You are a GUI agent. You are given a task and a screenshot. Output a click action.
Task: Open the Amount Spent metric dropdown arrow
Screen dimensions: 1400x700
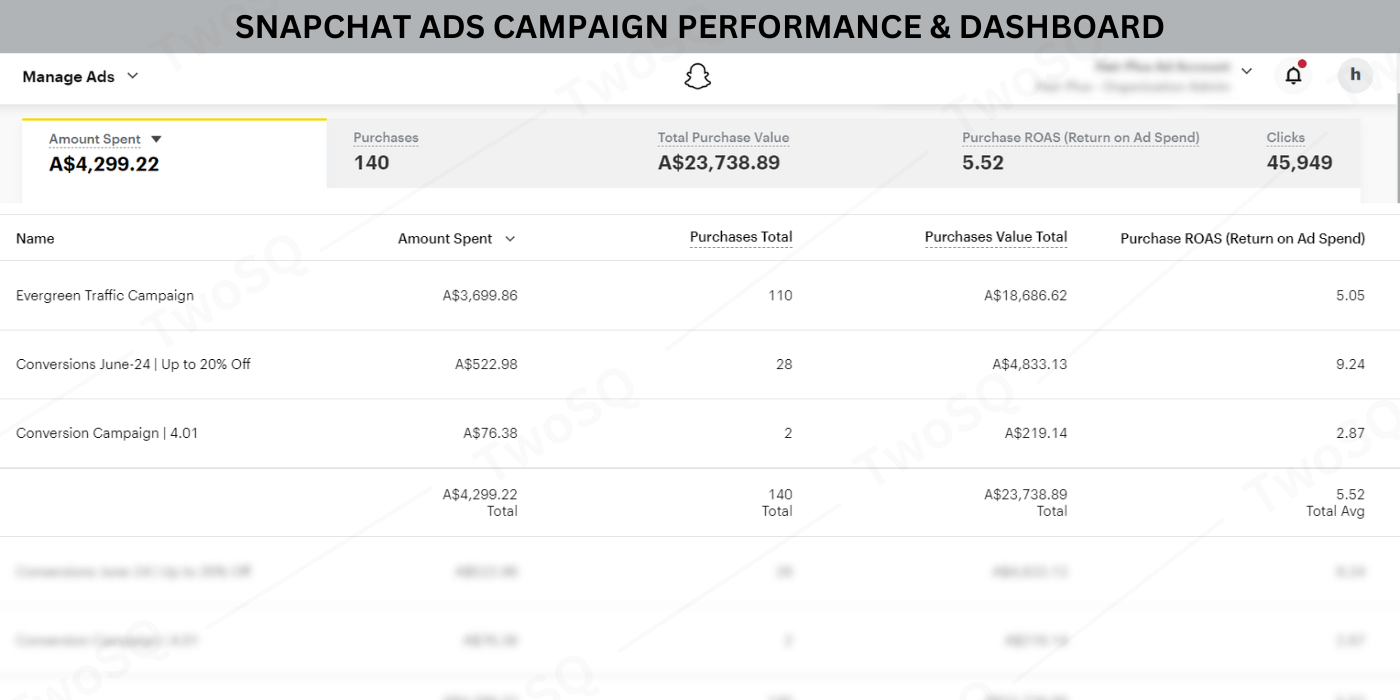pos(156,140)
